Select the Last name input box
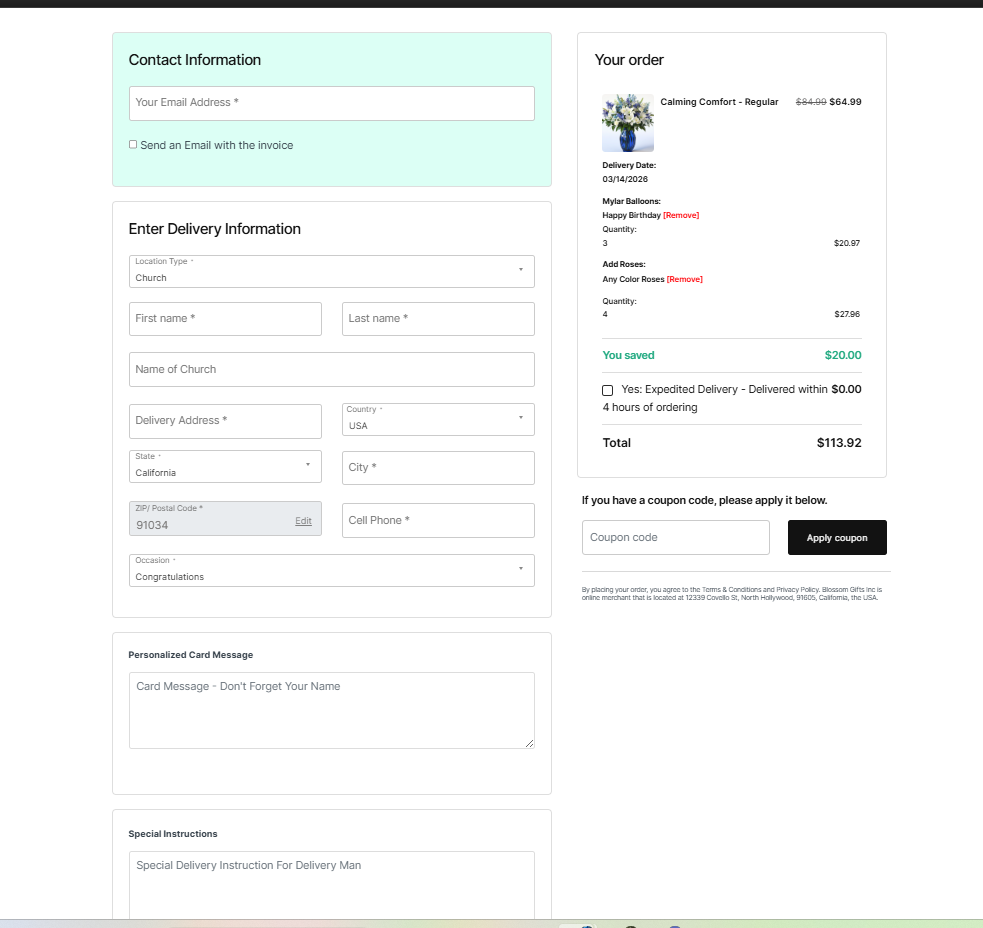983x928 pixels. click(x=438, y=319)
